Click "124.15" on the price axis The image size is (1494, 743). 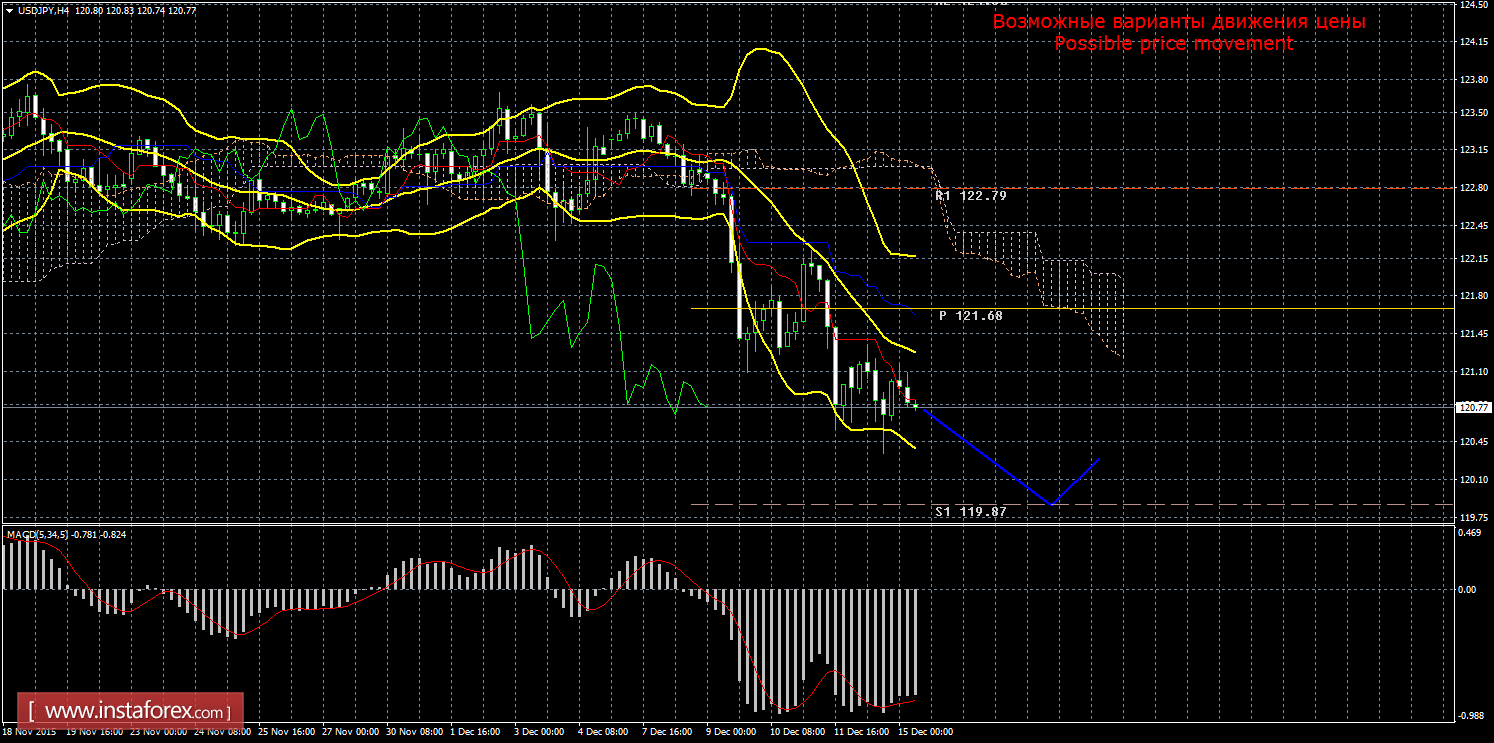1473,42
